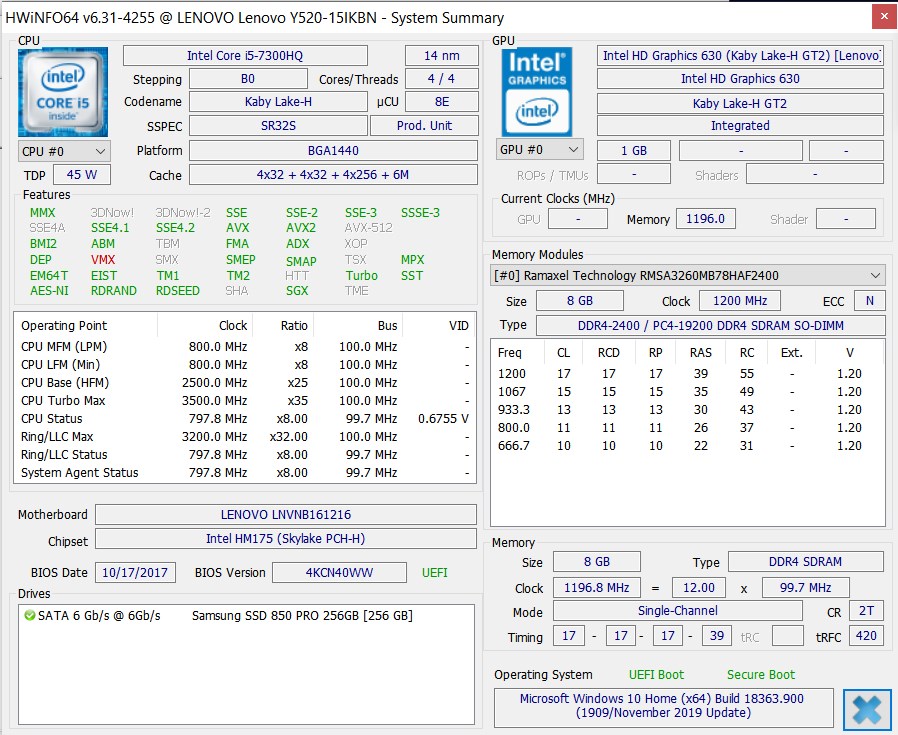The height and width of the screenshot is (735, 898).
Task: Open the GPU #0 selector dropdown
Action: click(539, 150)
